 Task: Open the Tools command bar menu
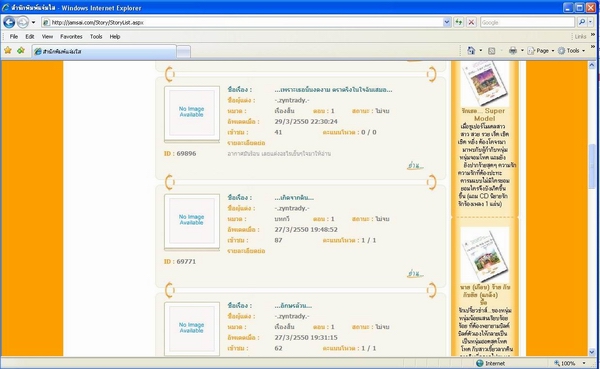pyautogui.click(x=572, y=51)
